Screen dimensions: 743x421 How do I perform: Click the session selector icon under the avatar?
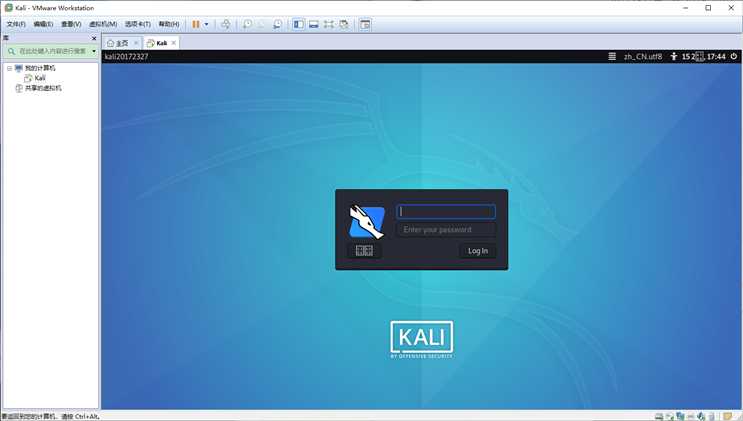[364, 251]
